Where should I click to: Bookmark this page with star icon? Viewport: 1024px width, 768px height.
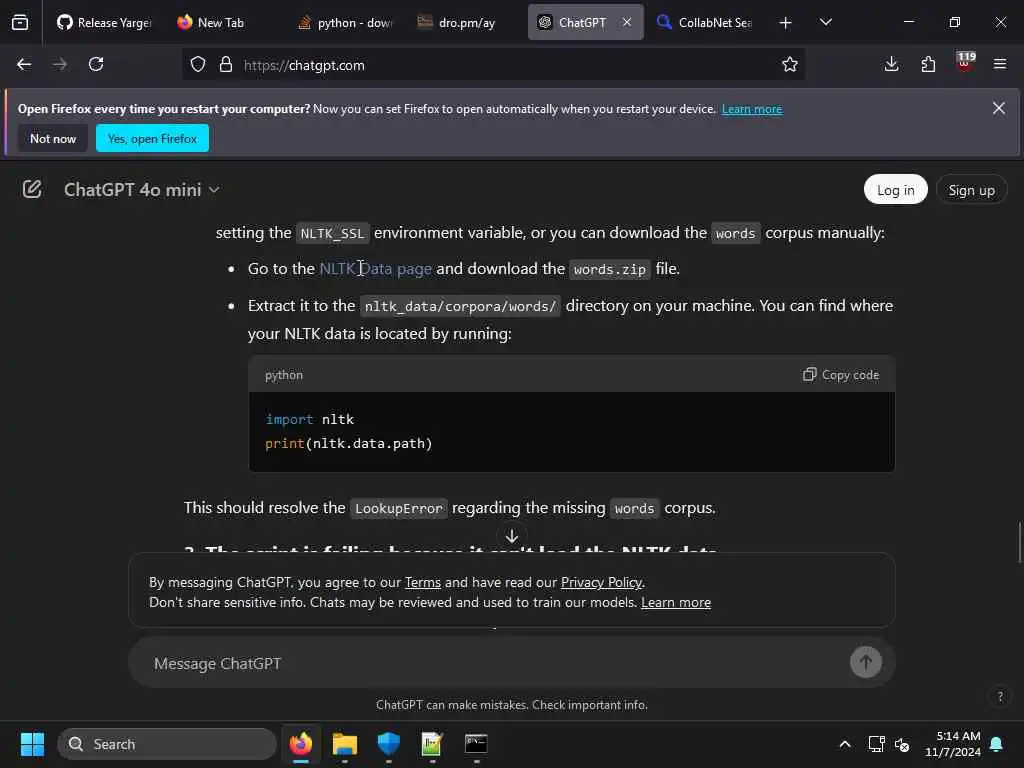[x=790, y=65]
